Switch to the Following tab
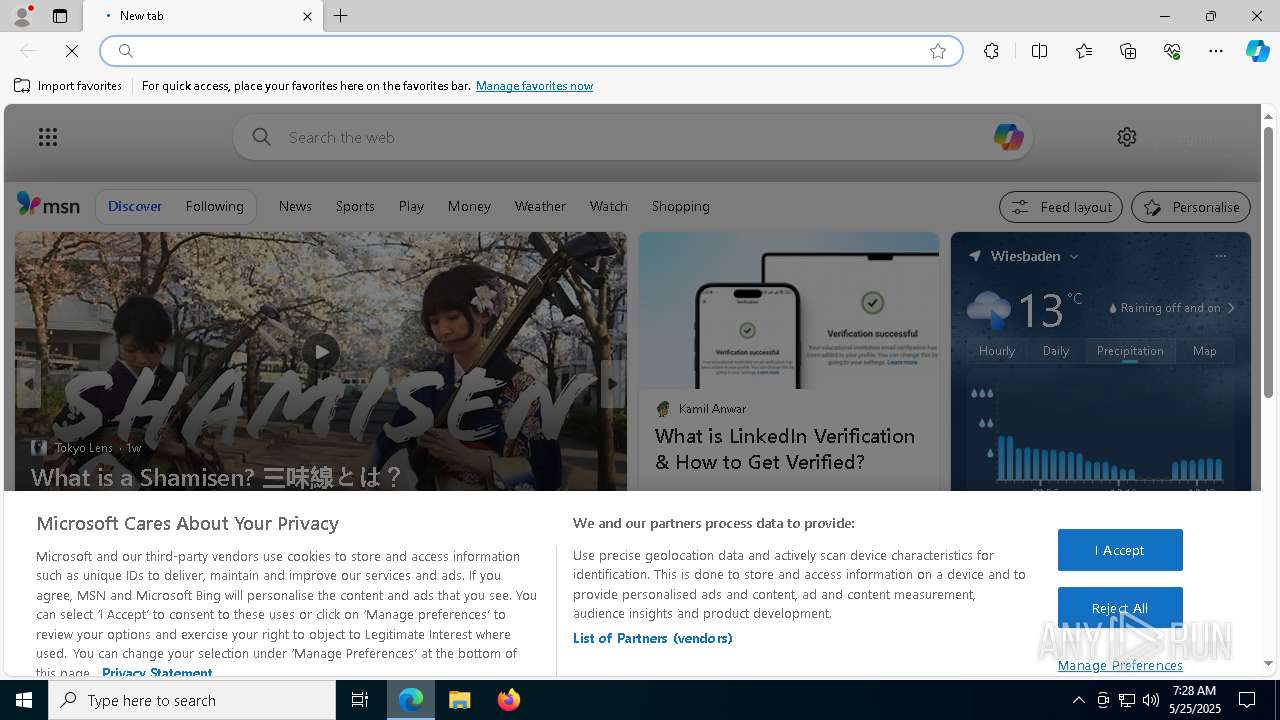 click(214, 206)
